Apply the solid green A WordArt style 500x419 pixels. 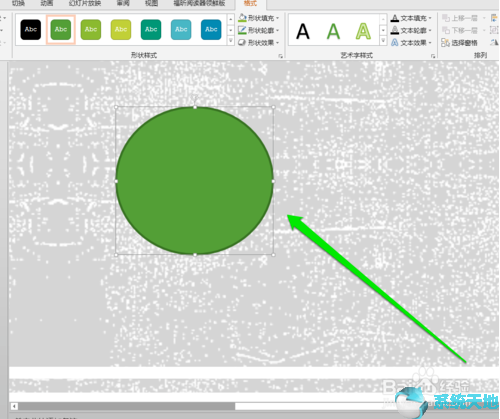[333, 32]
